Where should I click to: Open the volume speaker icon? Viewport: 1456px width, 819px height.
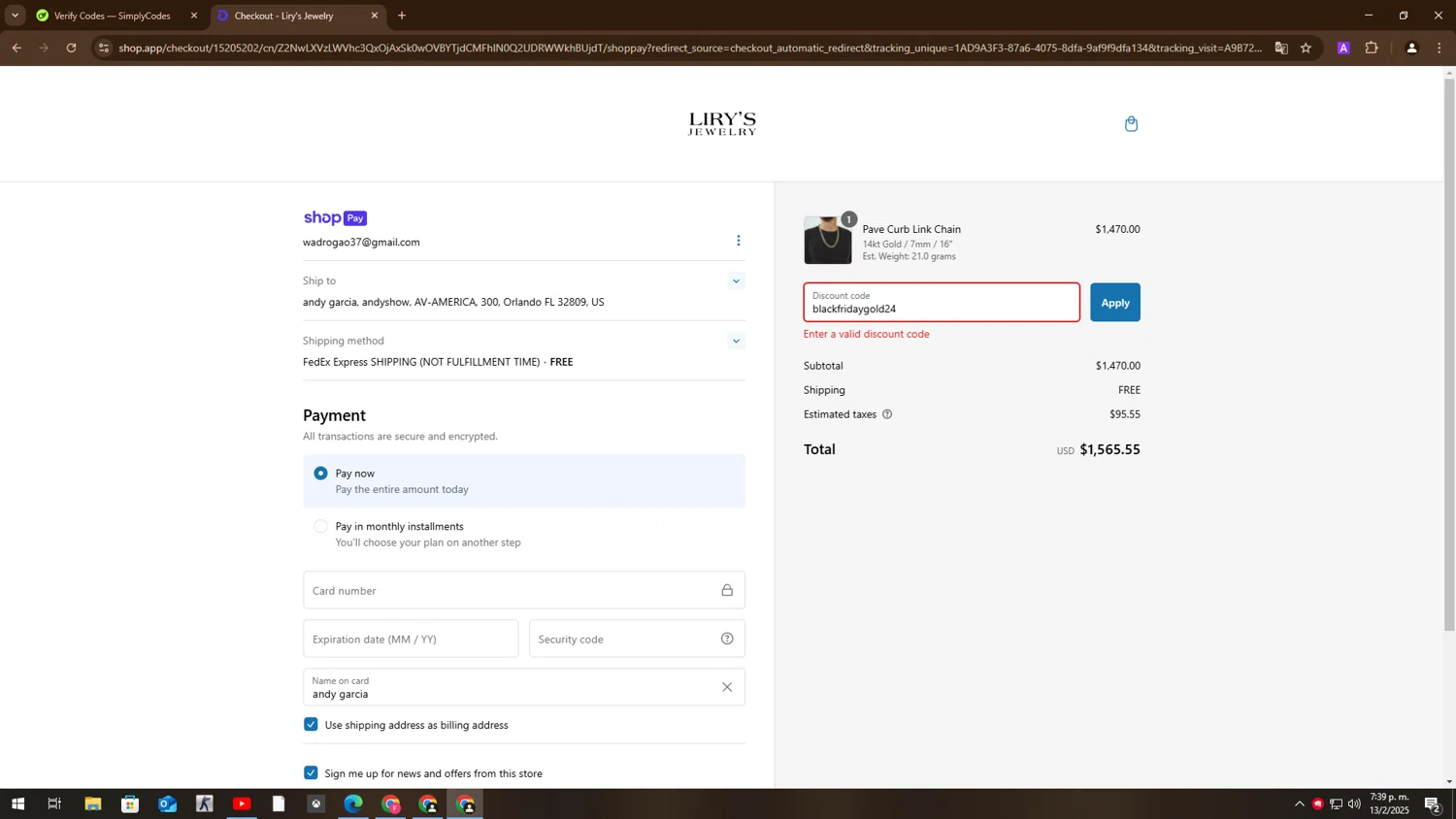click(1354, 803)
